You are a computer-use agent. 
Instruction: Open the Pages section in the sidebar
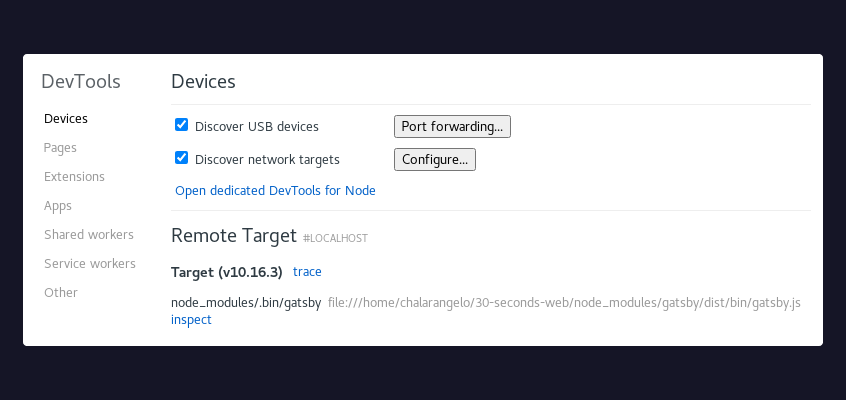pos(60,147)
